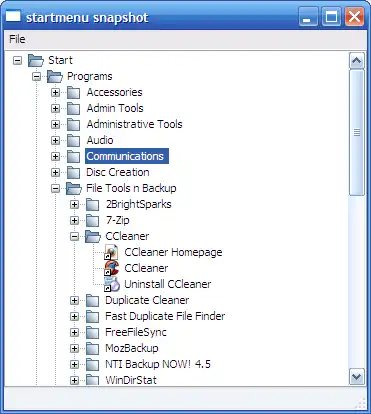Select the highlighted Communications label
This screenshot has height=414, width=371.
click(127, 156)
